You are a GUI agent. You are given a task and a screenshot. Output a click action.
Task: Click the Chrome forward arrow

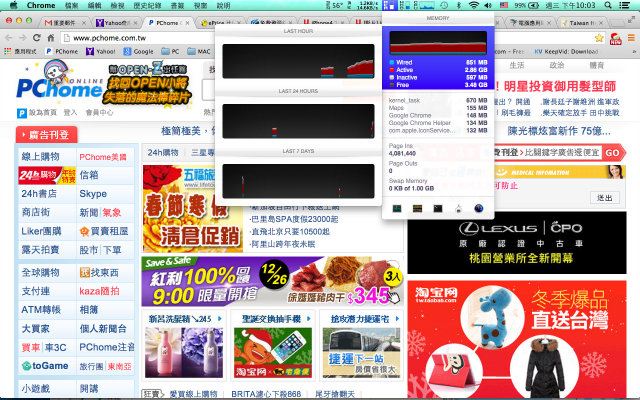(22, 38)
